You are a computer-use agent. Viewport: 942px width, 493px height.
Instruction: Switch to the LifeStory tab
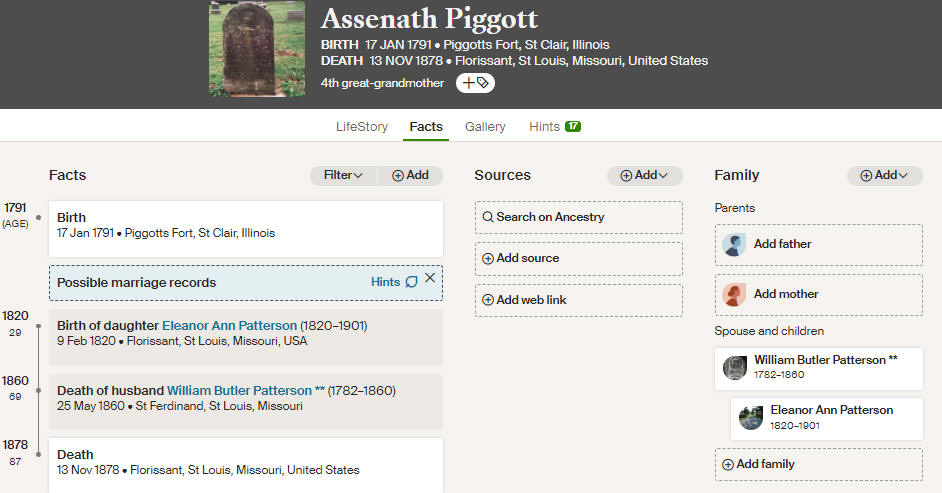point(362,127)
